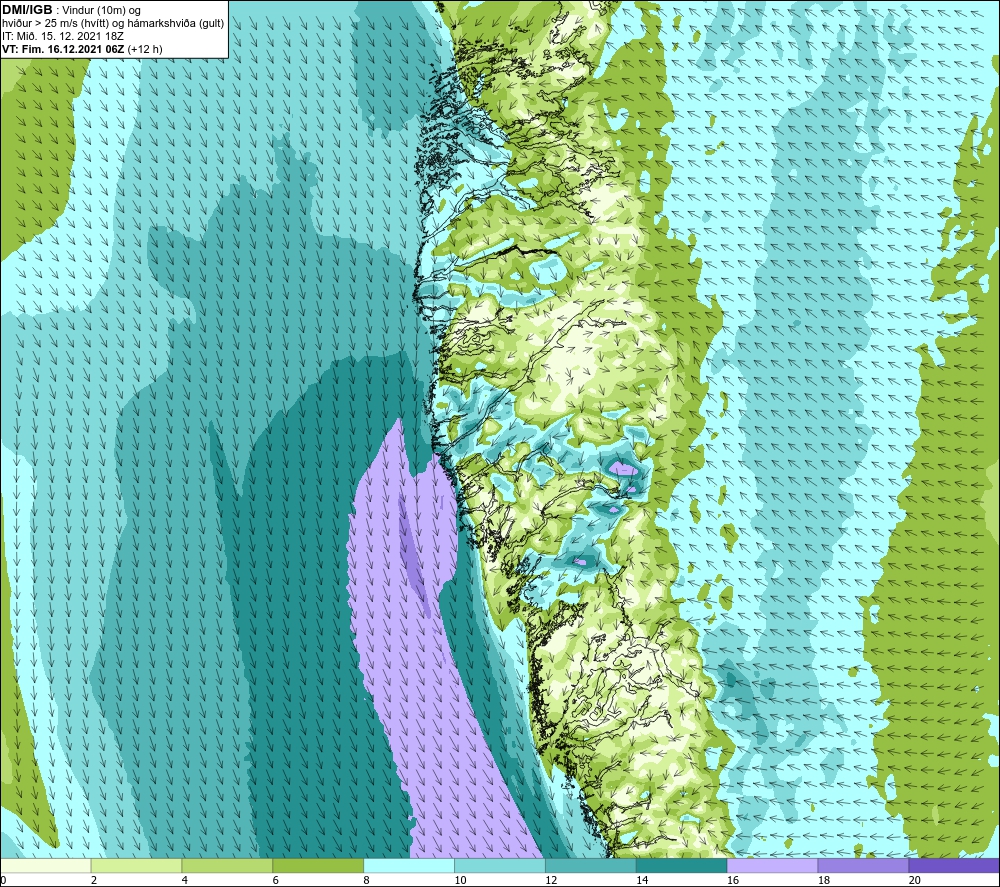Click the 'Vindur (10m) og' label
1000x887 pixels.
pyautogui.click(x=101, y=11)
